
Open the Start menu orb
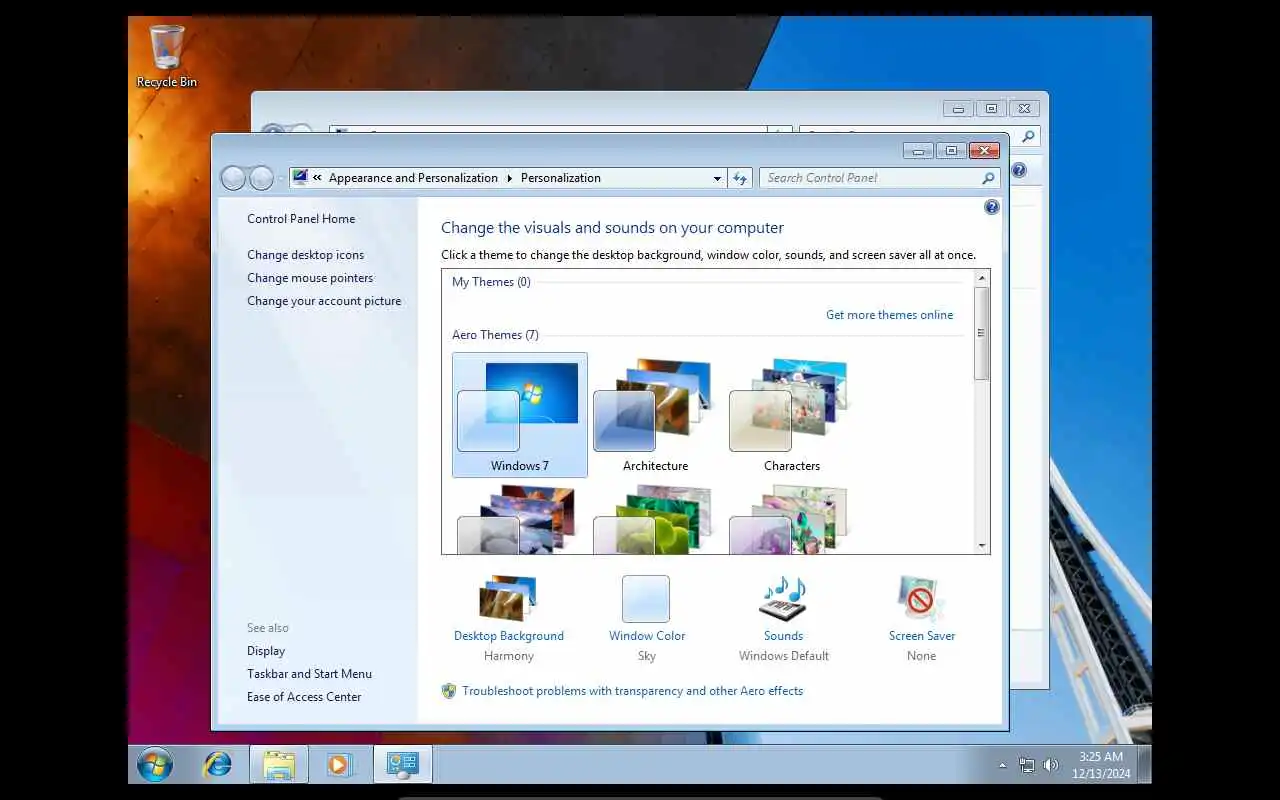(155, 765)
